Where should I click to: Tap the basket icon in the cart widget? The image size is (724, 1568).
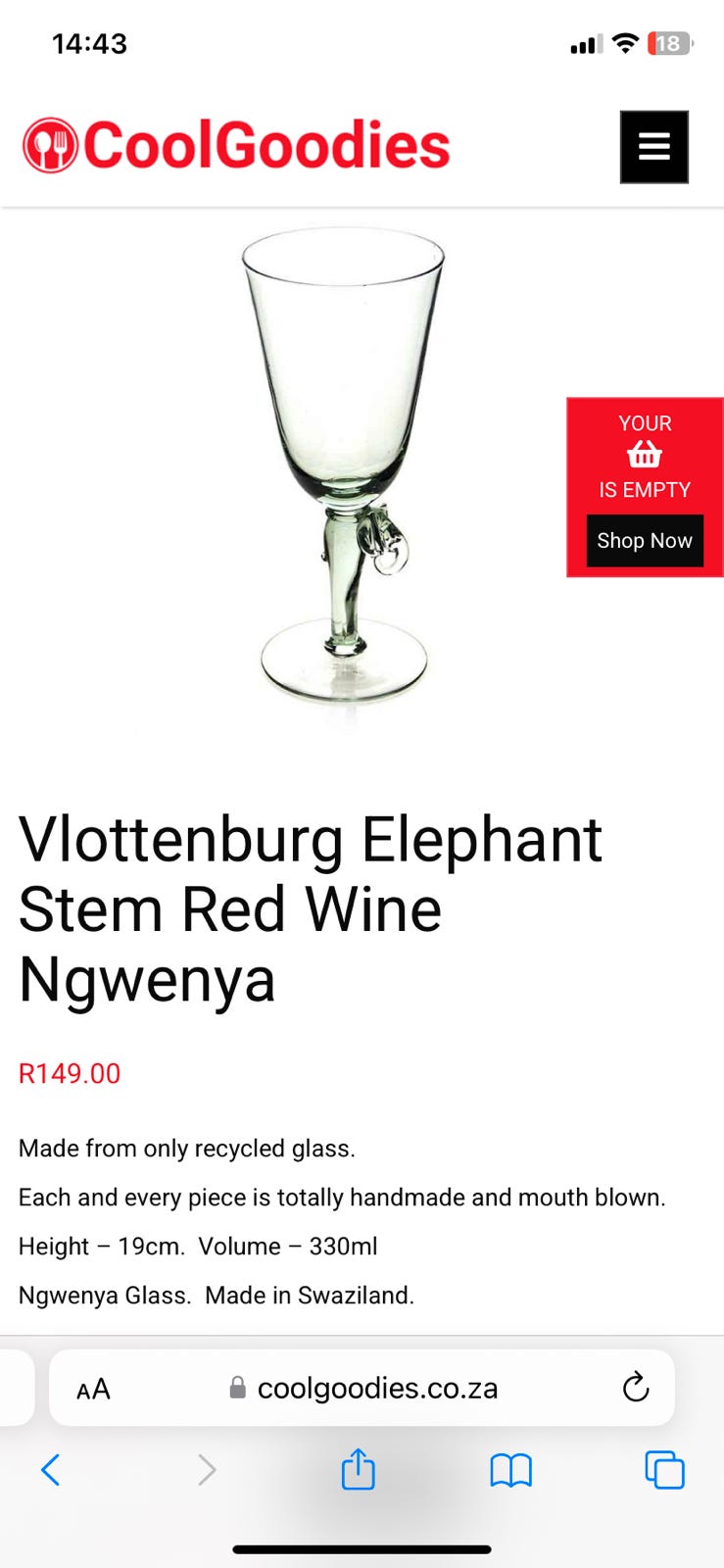click(x=645, y=456)
